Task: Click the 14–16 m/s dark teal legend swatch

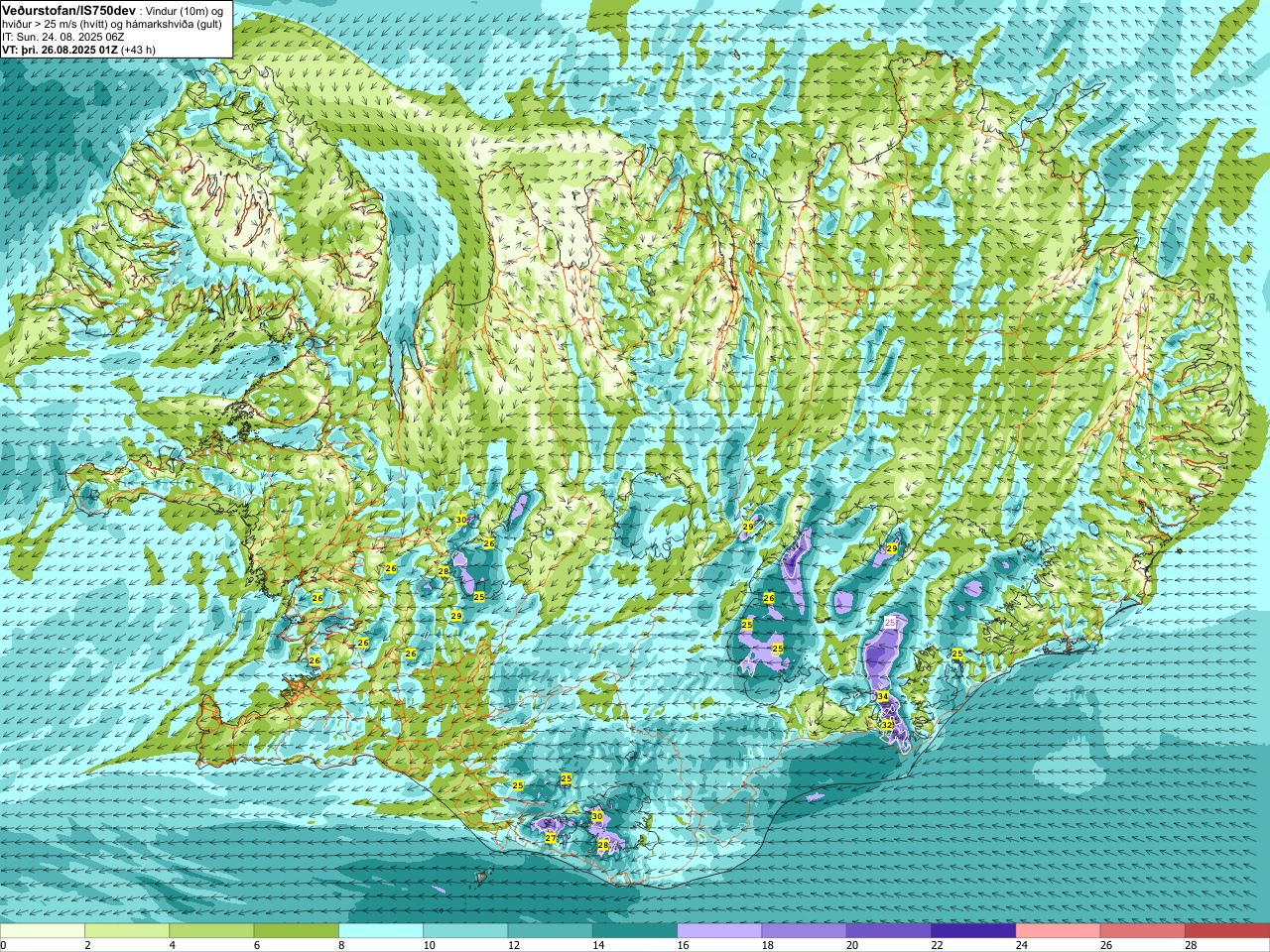Action: coord(635,931)
